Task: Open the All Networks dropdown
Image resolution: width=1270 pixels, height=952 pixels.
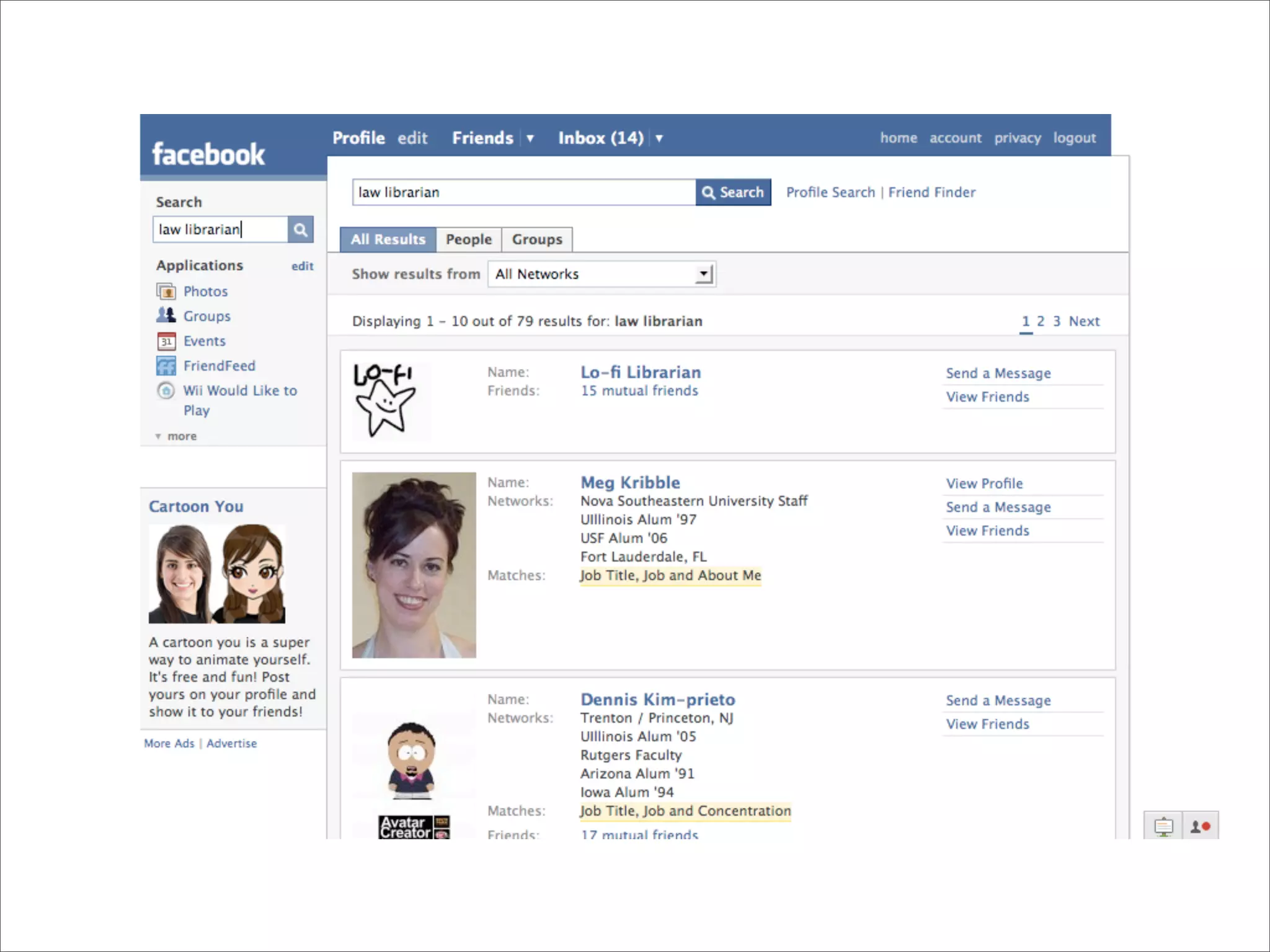Action: click(602, 274)
